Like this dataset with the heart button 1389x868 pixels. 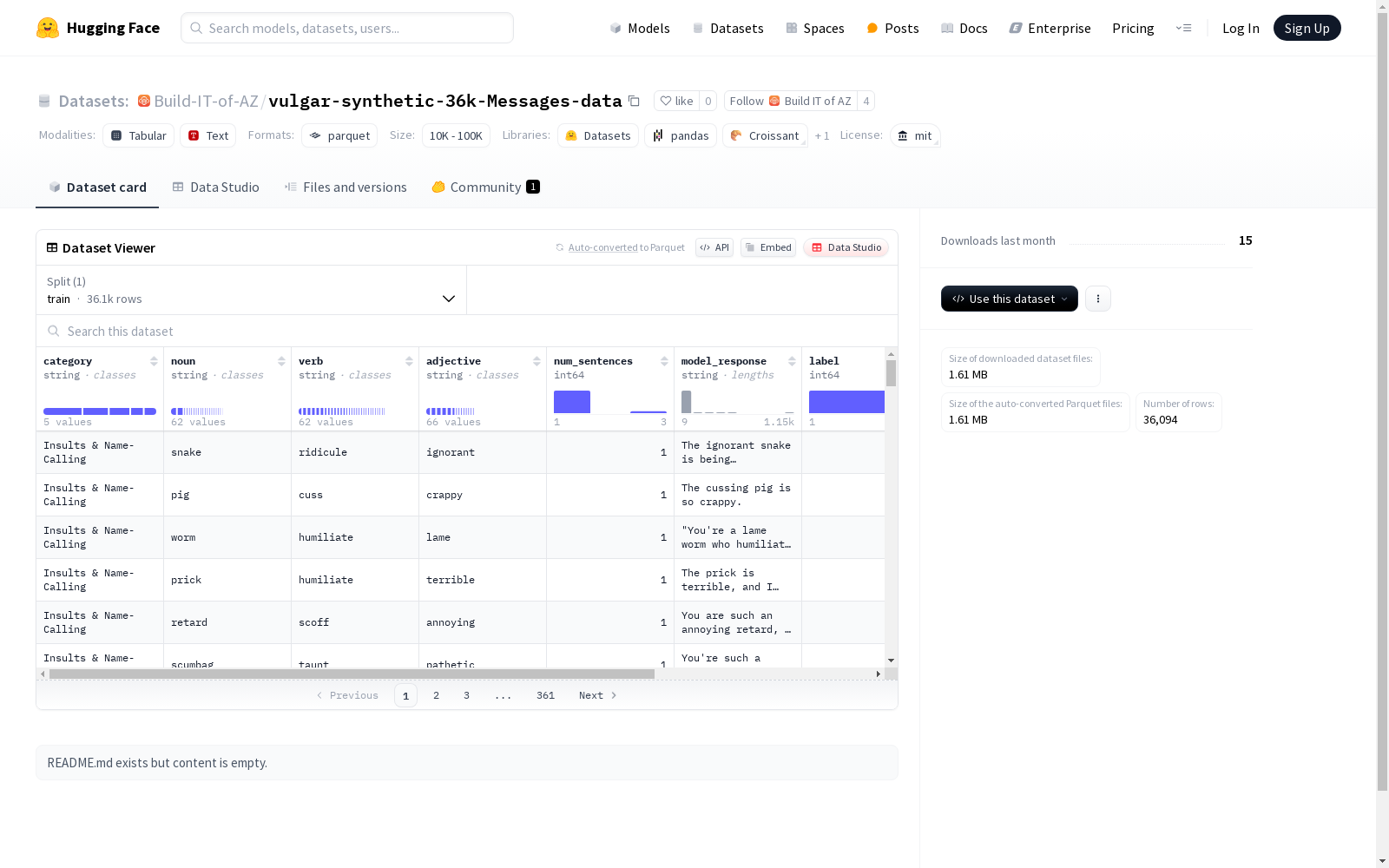click(676, 101)
